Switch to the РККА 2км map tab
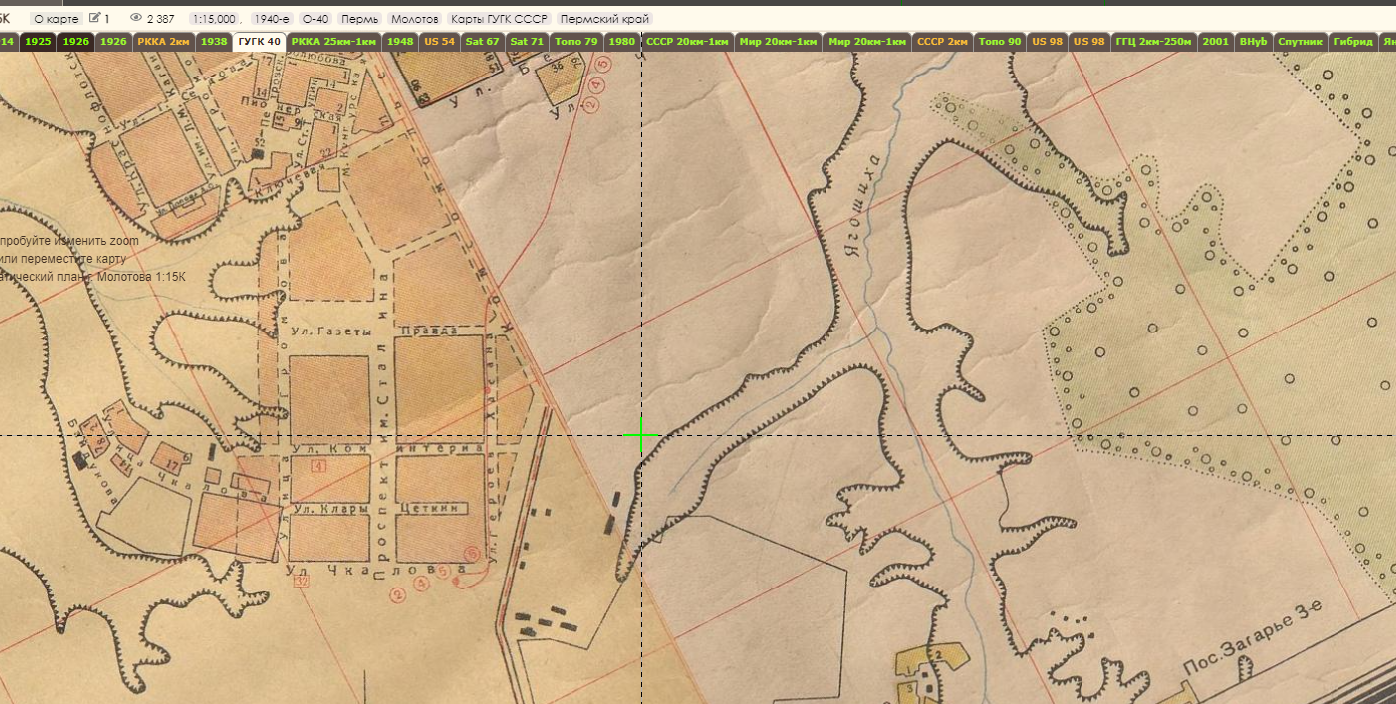Screen dimensions: 1396x704 coord(163,41)
